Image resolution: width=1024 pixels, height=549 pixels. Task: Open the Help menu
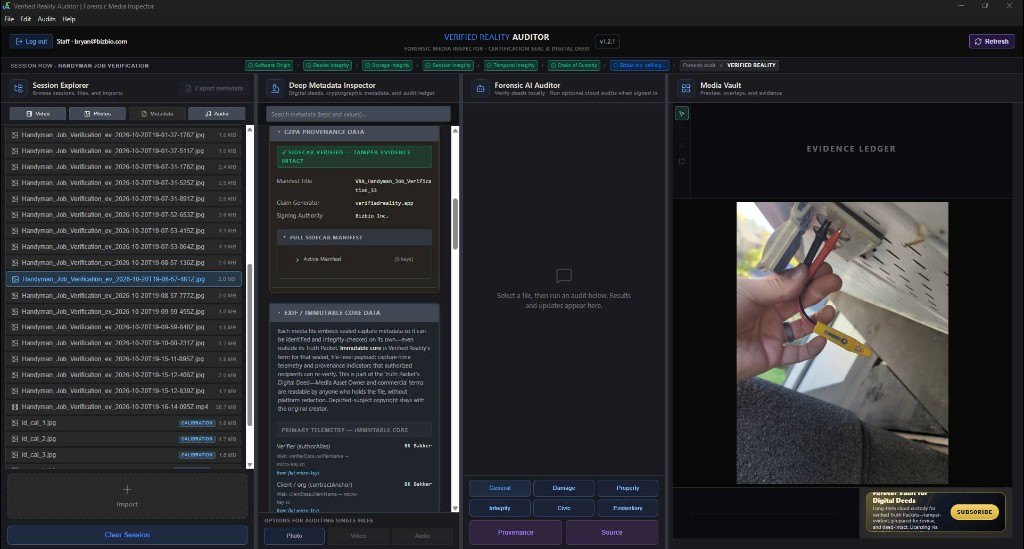coord(69,19)
